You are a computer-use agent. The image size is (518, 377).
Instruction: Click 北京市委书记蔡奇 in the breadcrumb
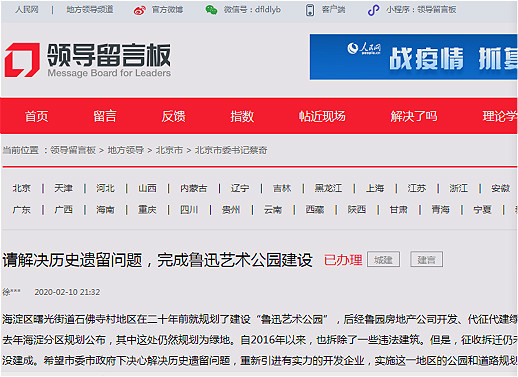231,150
